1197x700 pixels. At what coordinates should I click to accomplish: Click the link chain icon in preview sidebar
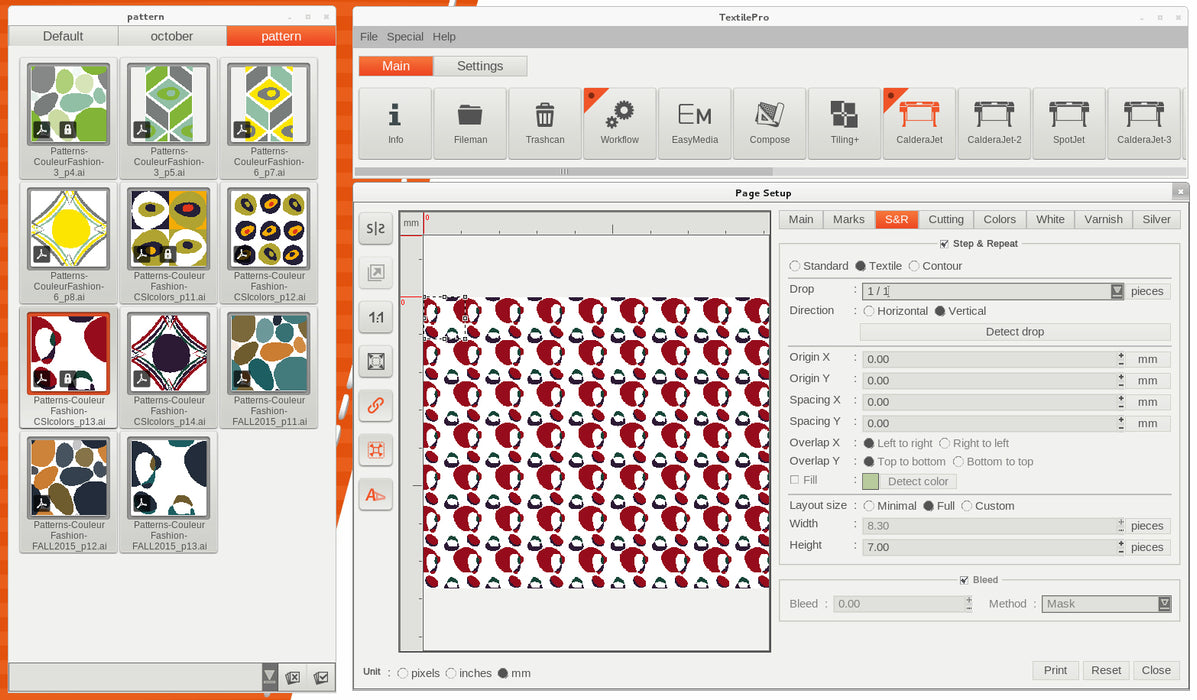point(376,406)
